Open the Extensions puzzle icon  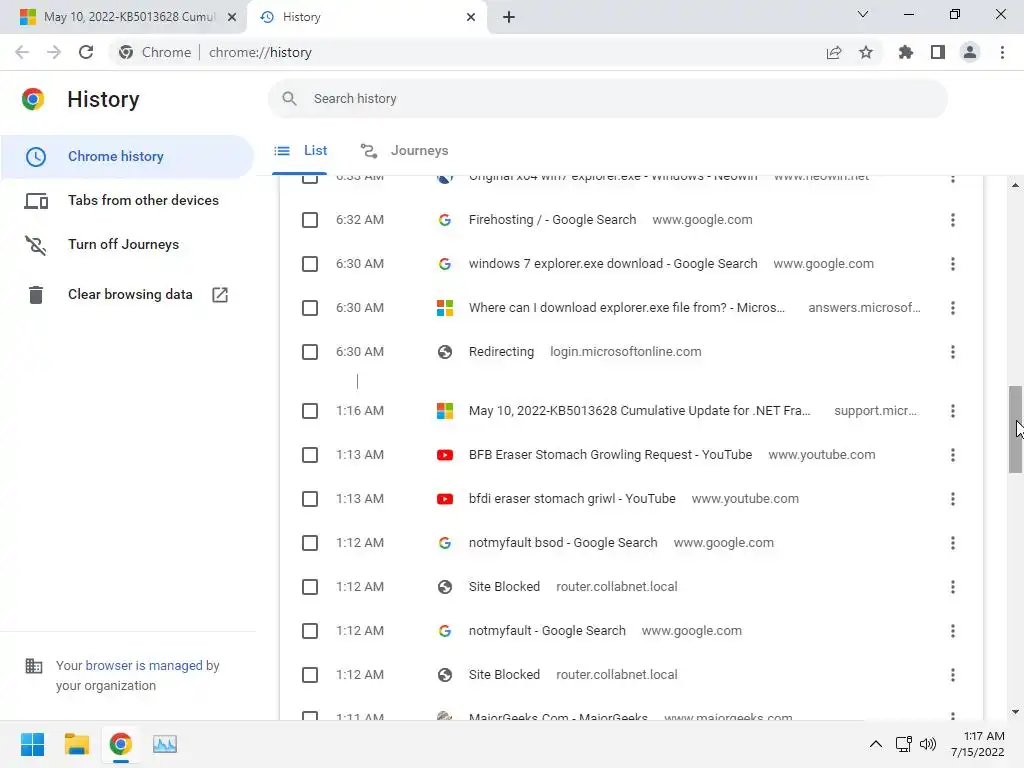pos(906,52)
